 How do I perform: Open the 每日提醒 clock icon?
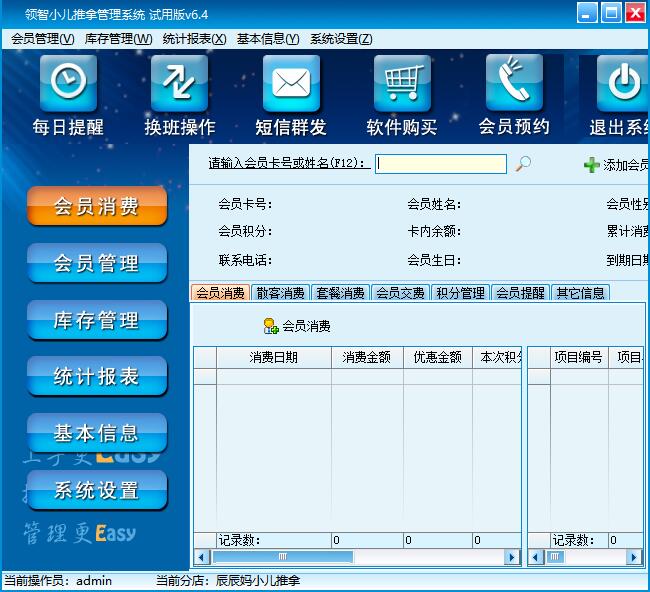68,83
